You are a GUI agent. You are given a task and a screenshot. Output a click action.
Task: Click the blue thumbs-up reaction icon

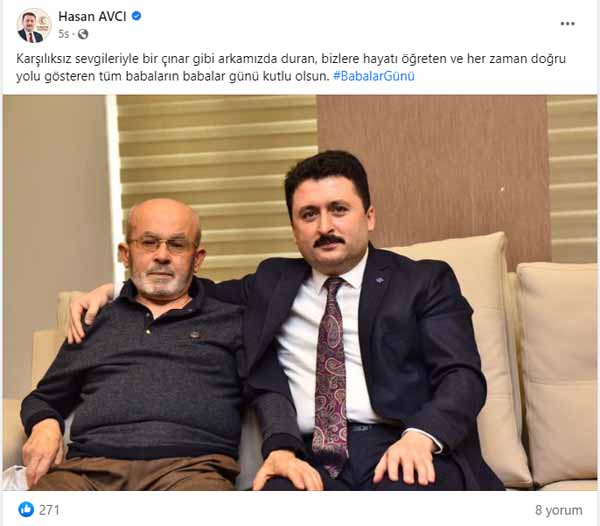click(26, 510)
